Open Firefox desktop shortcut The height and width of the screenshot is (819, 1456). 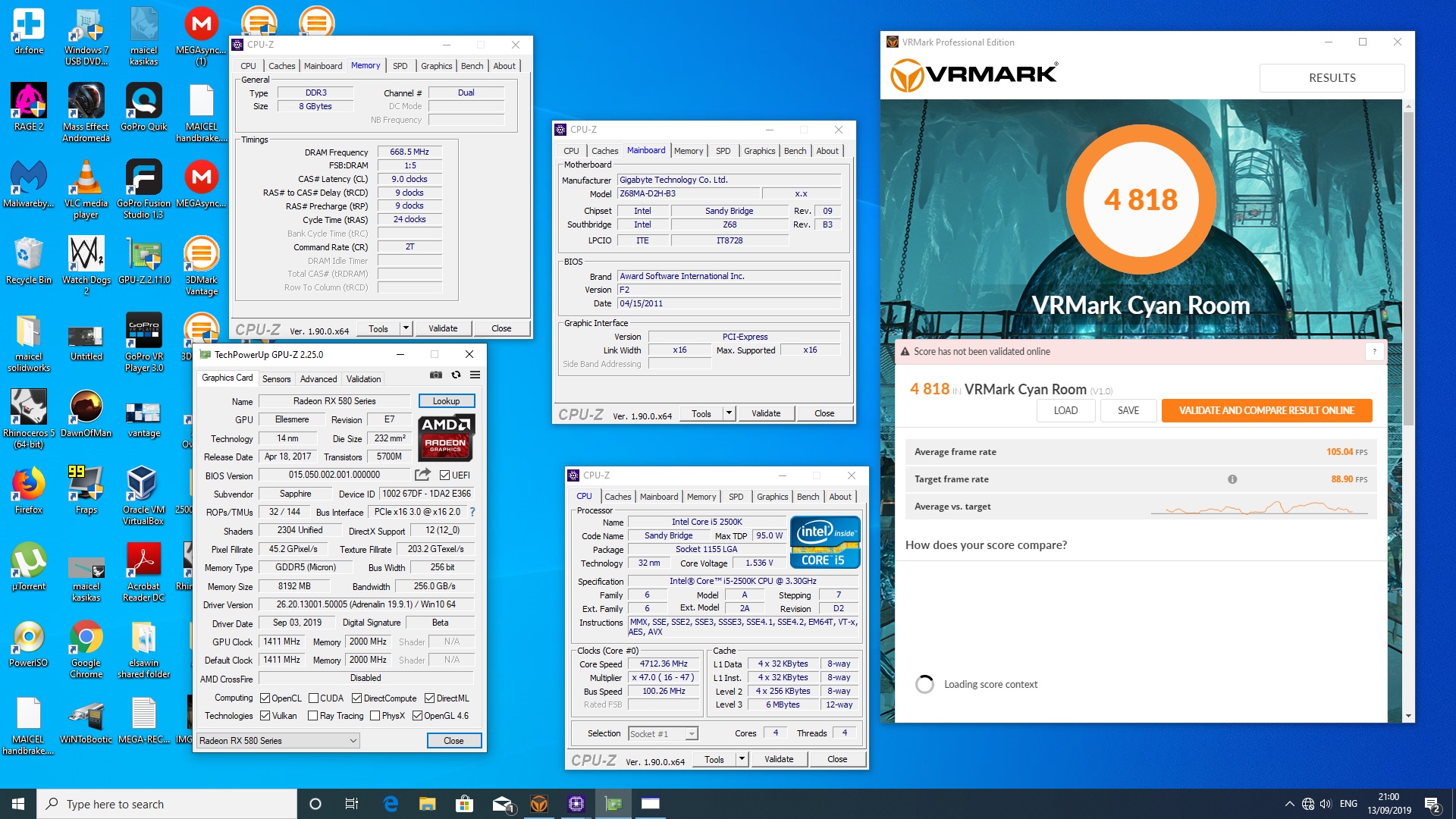tap(28, 491)
